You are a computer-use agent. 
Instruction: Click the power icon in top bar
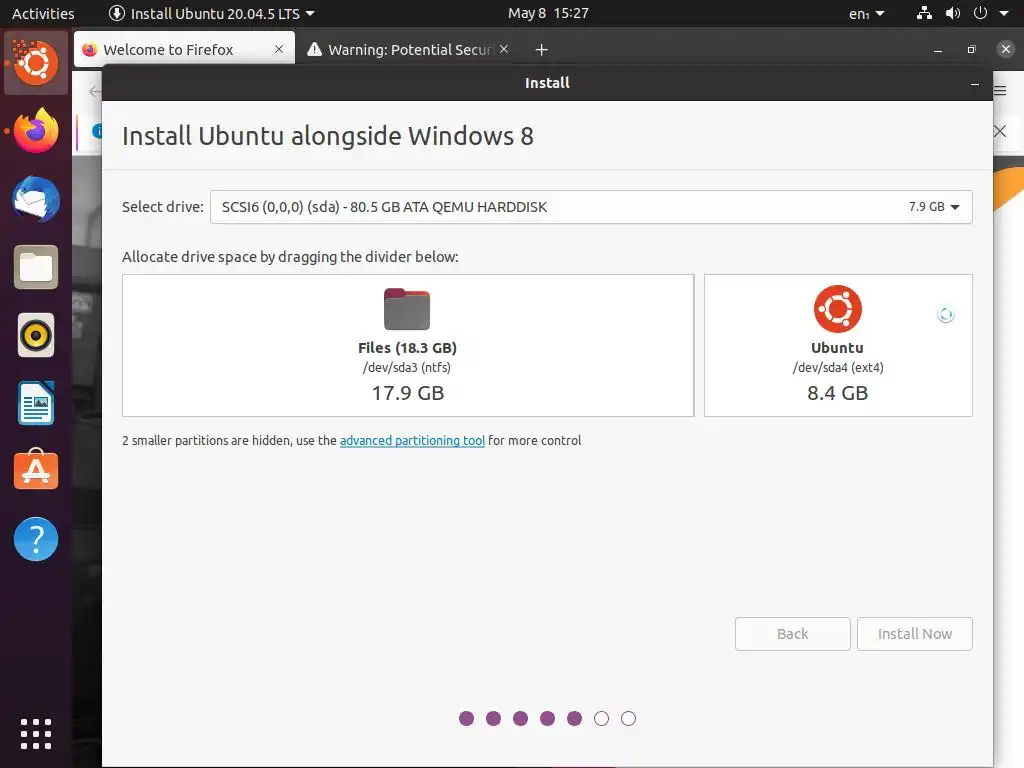click(x=980, y=13)
